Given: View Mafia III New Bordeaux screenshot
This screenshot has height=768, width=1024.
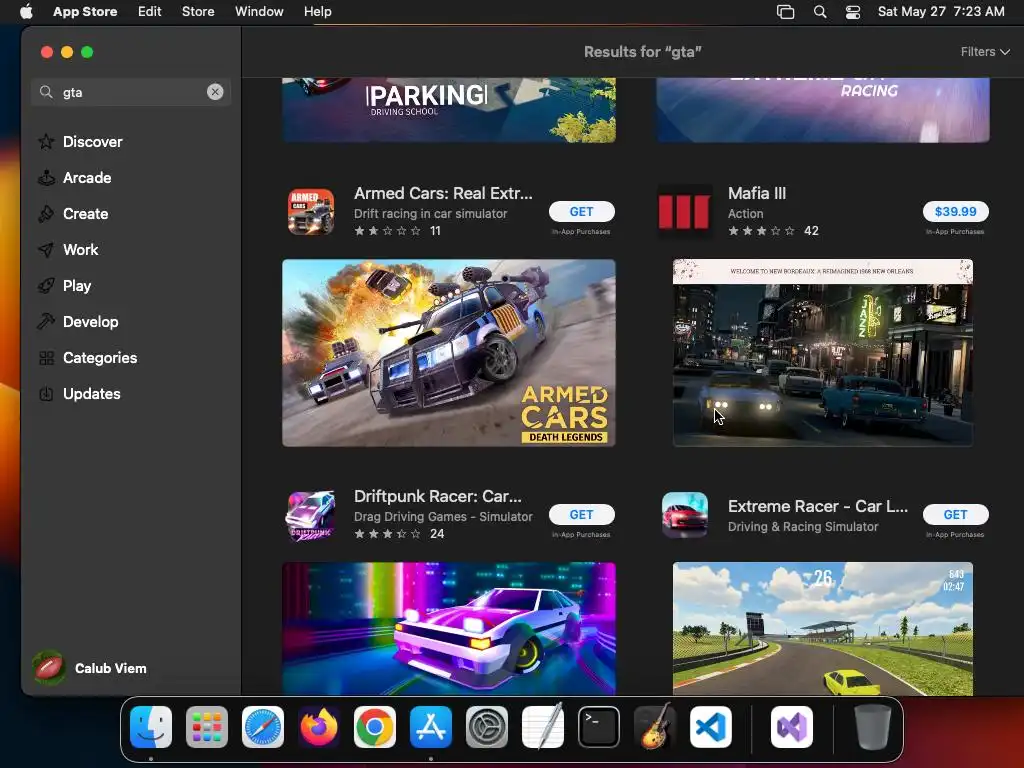Looking at the screenshot, I should [823, 353].
